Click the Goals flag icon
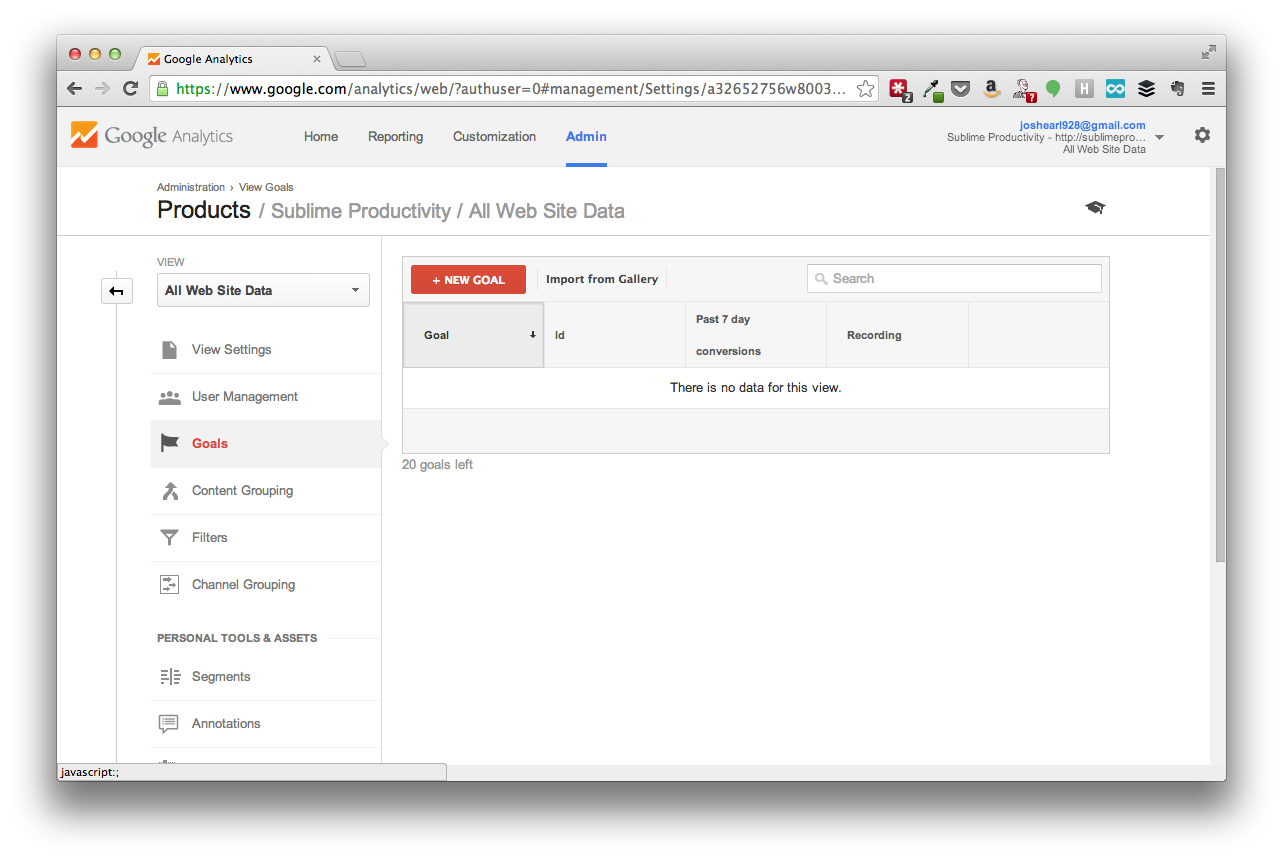Screen dimensions: 1283x860 [169, 443]
